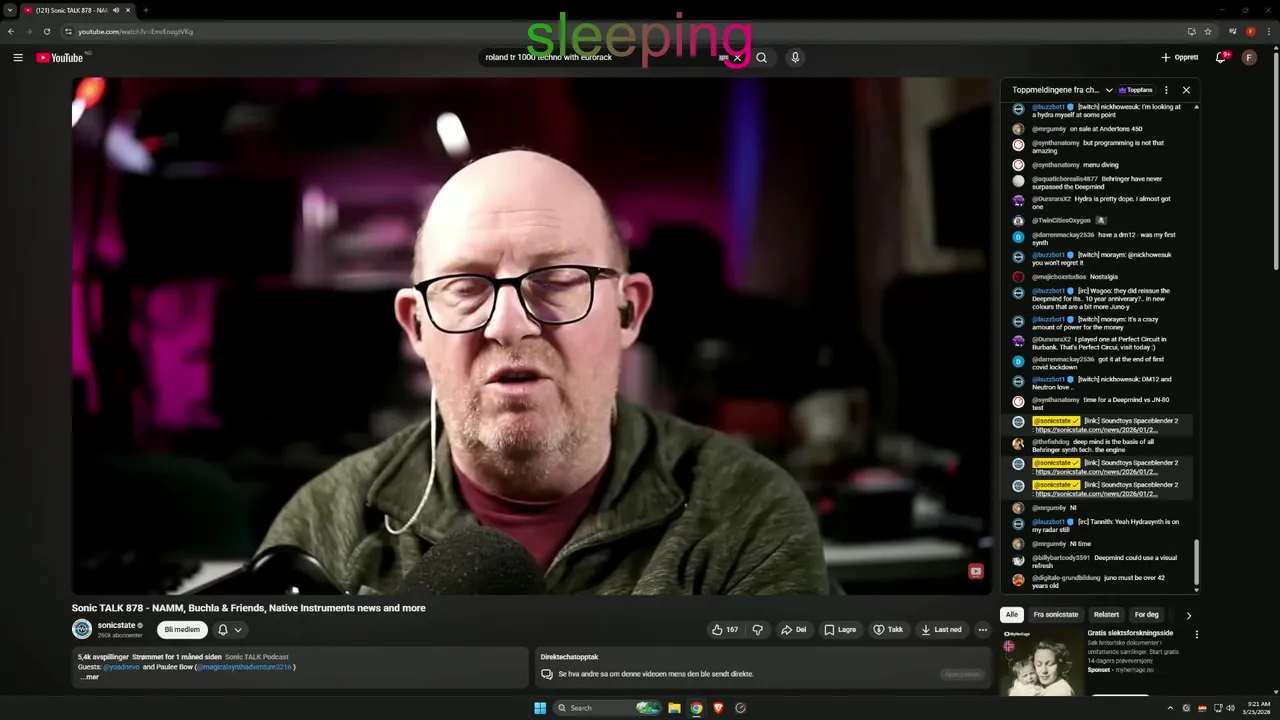Viewport: 1280px width, 720px height.
Task: Select the For deg filter chip
Action: coord(1146,615)
